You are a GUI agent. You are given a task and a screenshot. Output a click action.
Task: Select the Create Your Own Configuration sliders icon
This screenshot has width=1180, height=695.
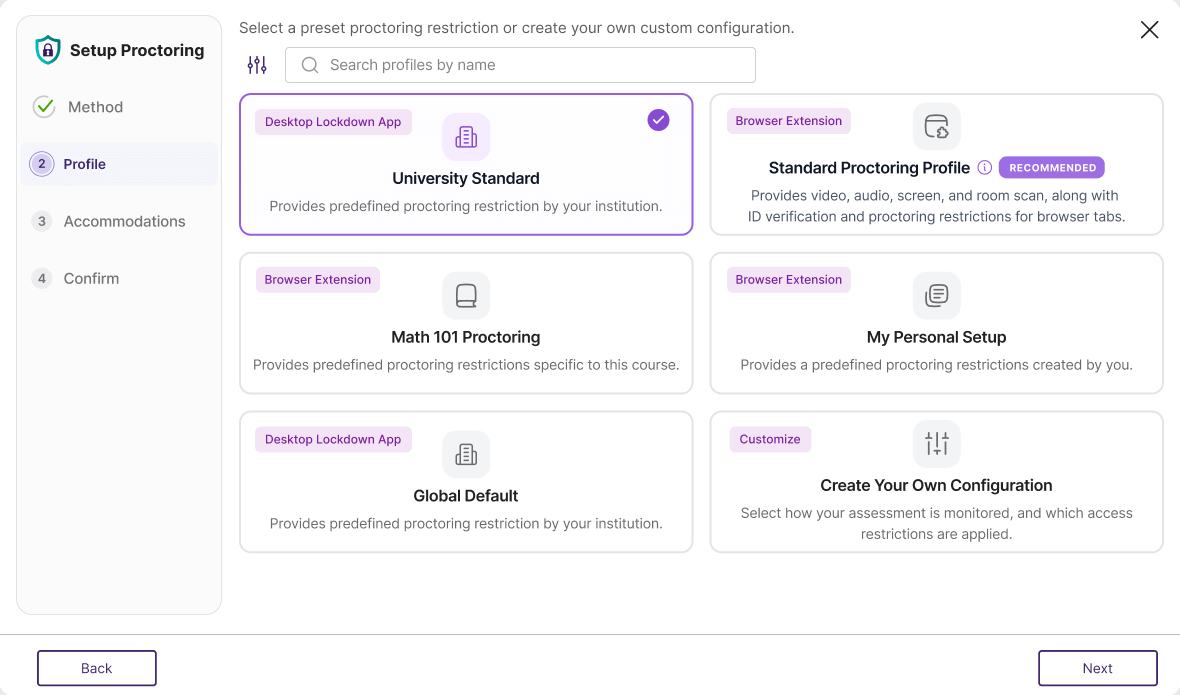(936, 443)
